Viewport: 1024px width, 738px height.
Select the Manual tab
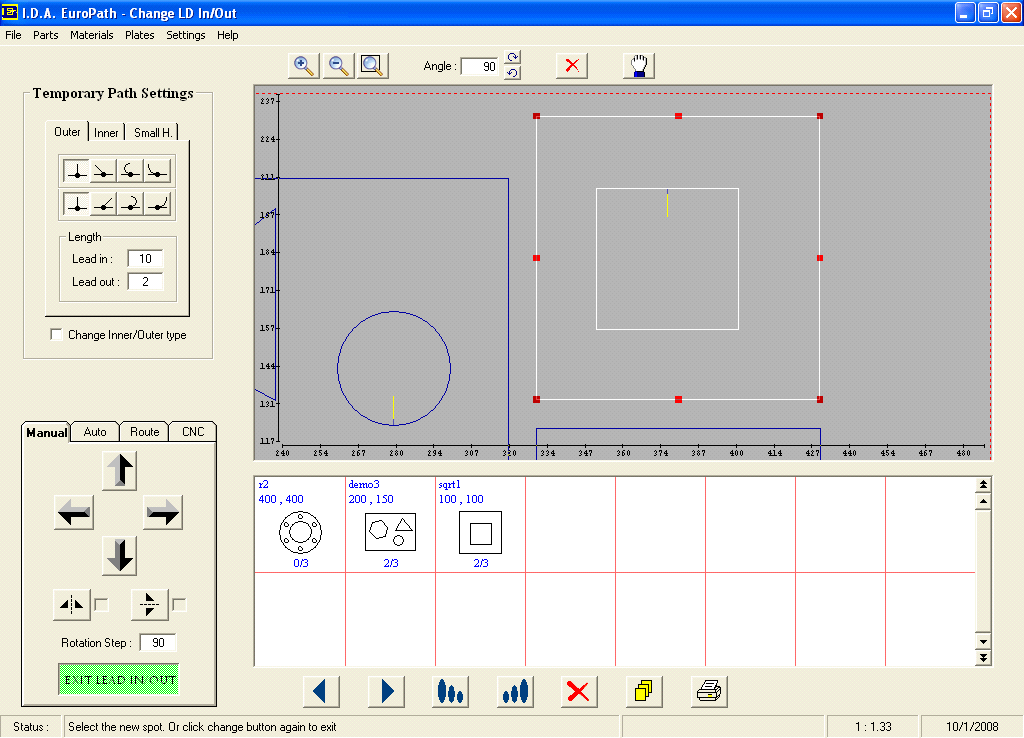46,432
